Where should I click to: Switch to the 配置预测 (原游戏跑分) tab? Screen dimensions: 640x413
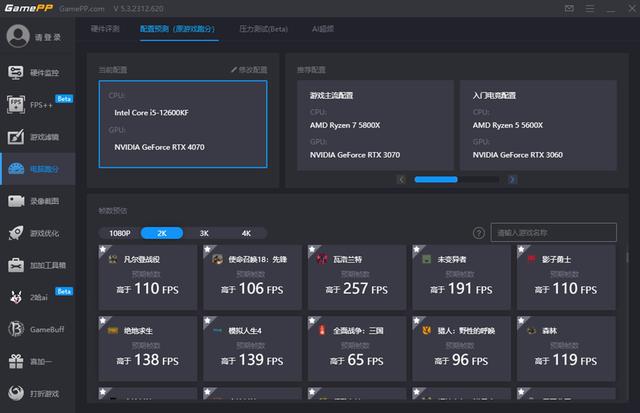coord(177,29)
